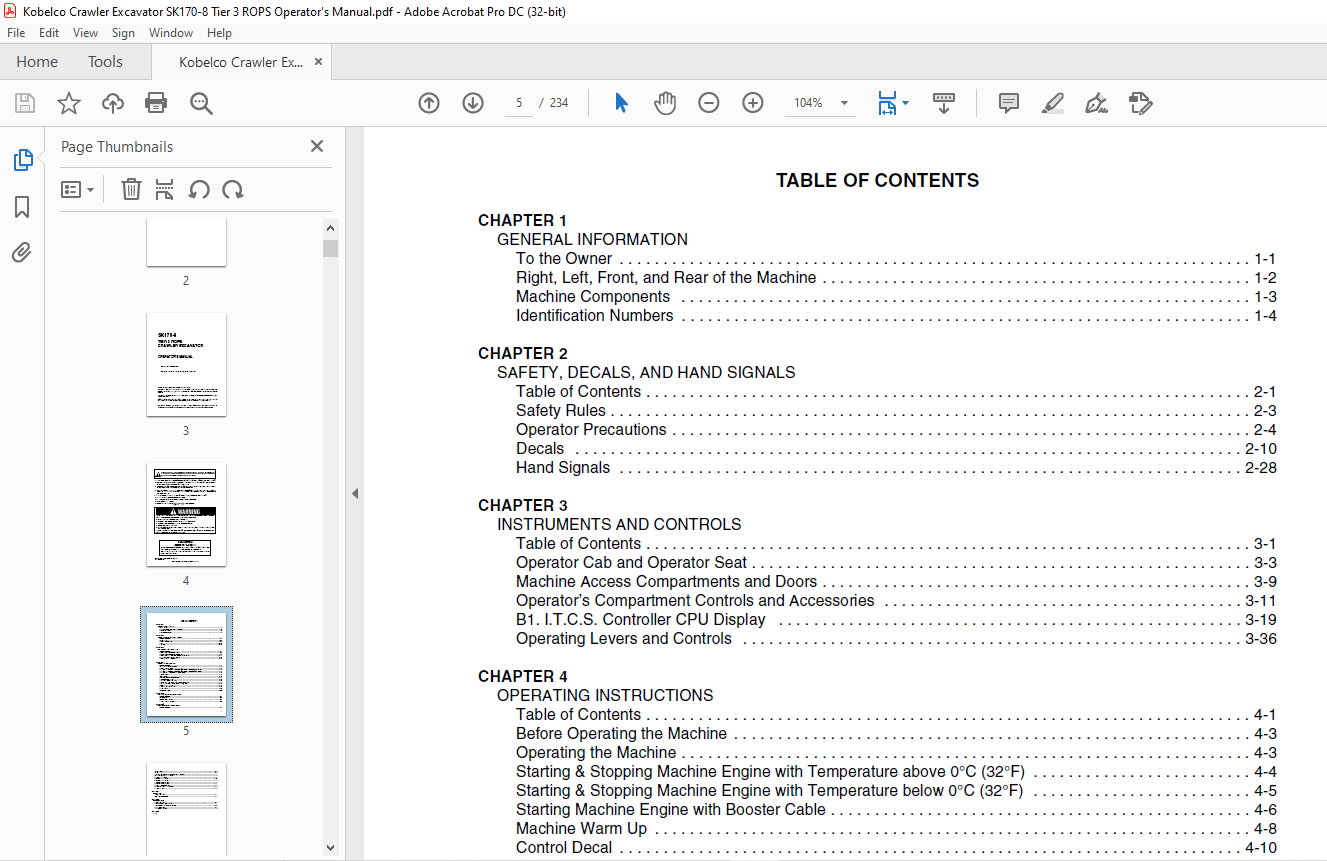Click 'Operator Cab and Operator Seat' entry
The image size is (1327, 861).
coord(631,563)
